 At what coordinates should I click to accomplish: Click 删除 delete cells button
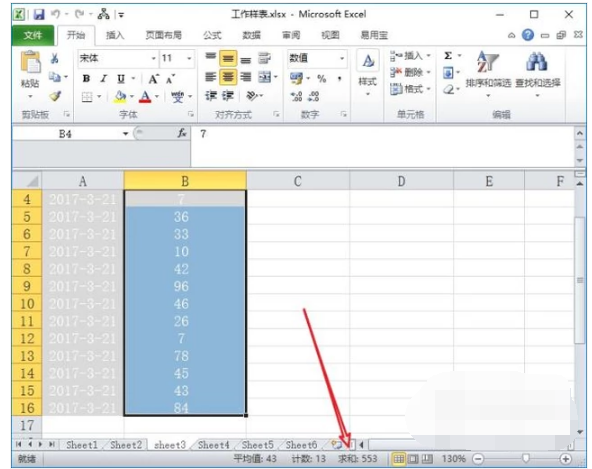(x=410, y=72)
